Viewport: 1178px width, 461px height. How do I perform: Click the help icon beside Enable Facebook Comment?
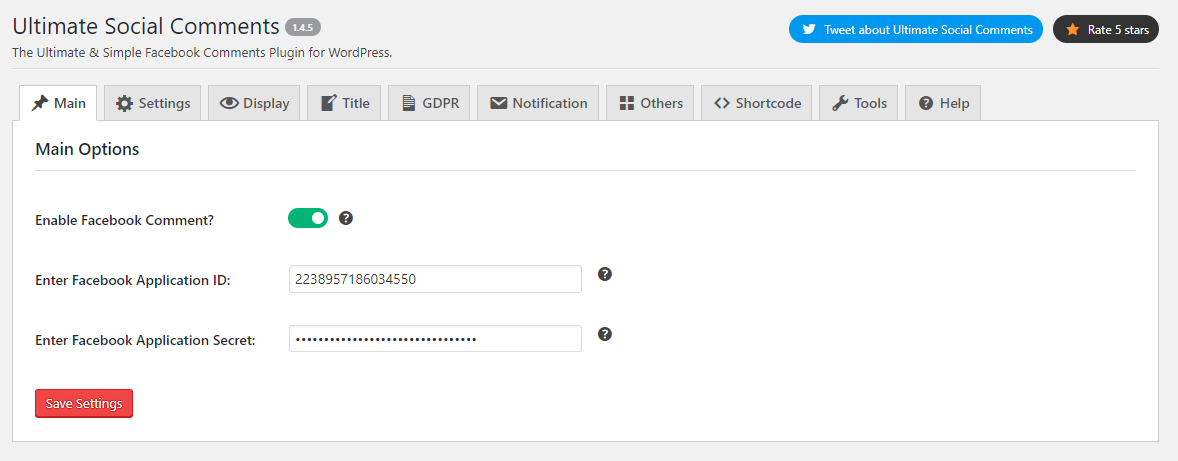[346, 218]
